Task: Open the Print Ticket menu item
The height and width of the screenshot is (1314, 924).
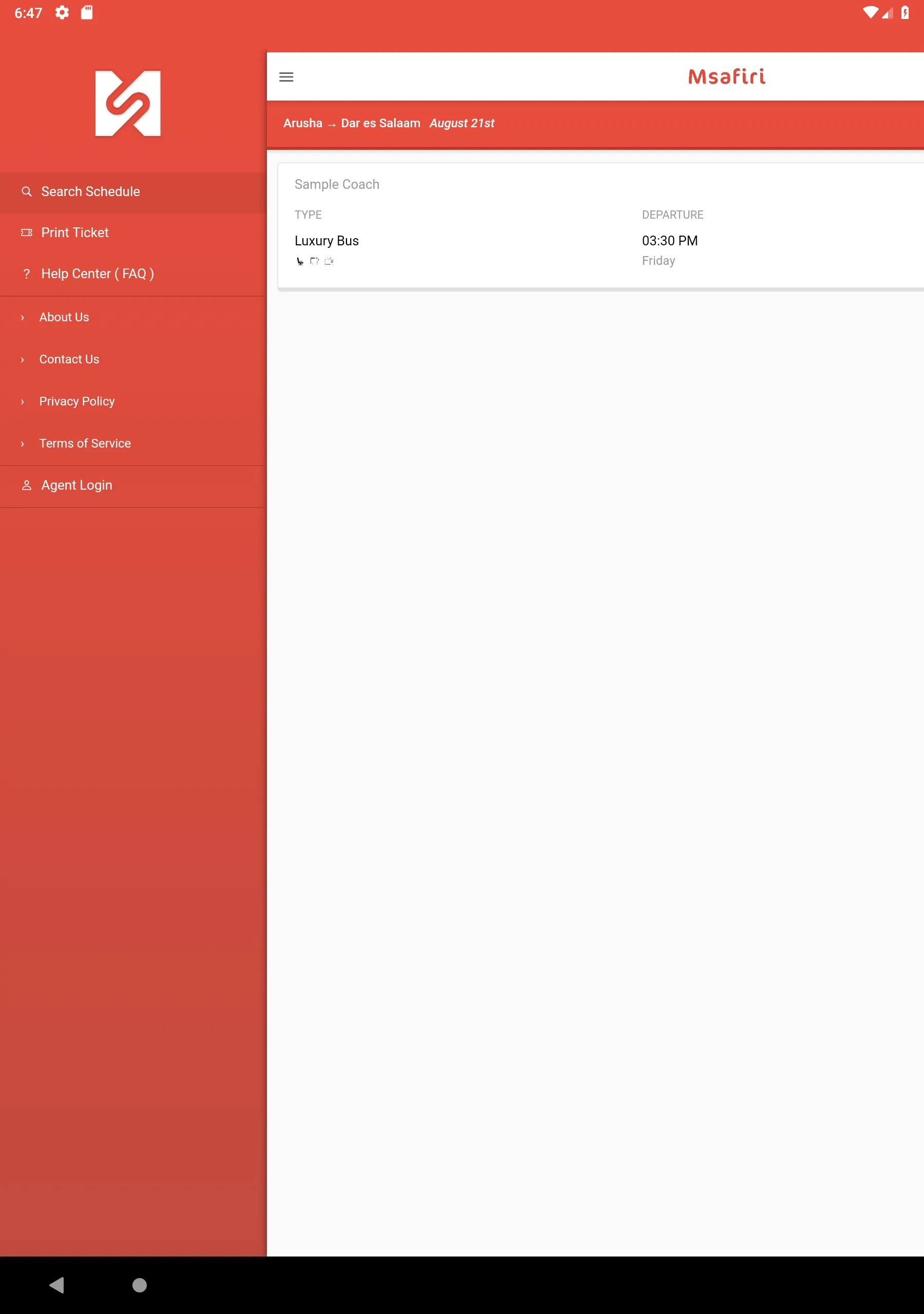Action: (x=133, y=233)
